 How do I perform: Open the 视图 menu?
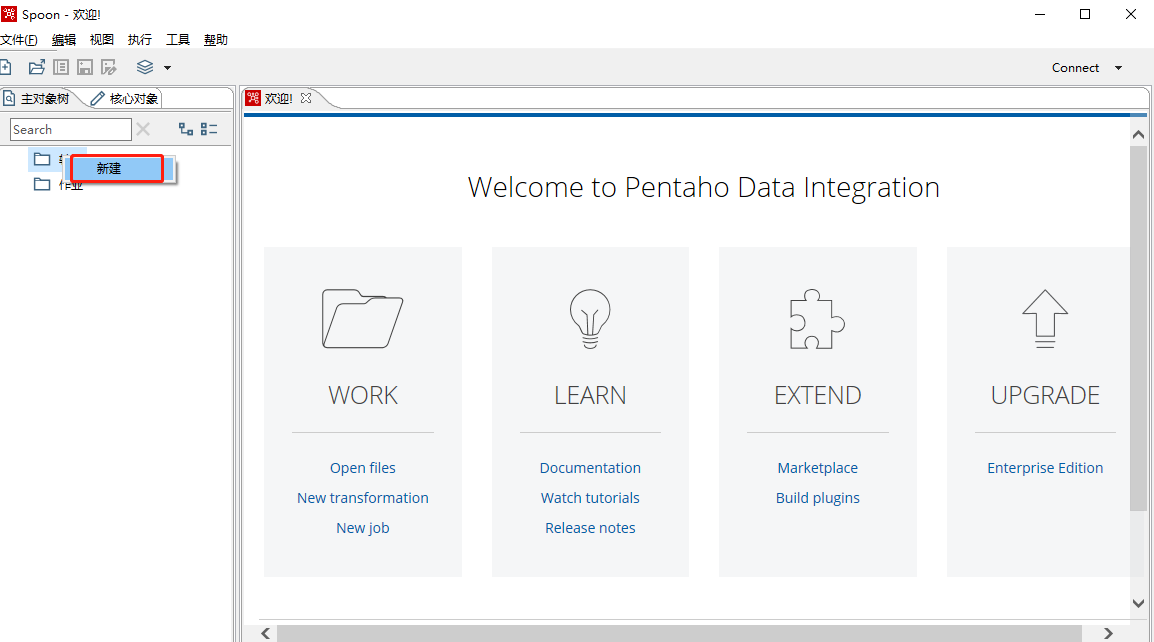click(x=102, y=40)
